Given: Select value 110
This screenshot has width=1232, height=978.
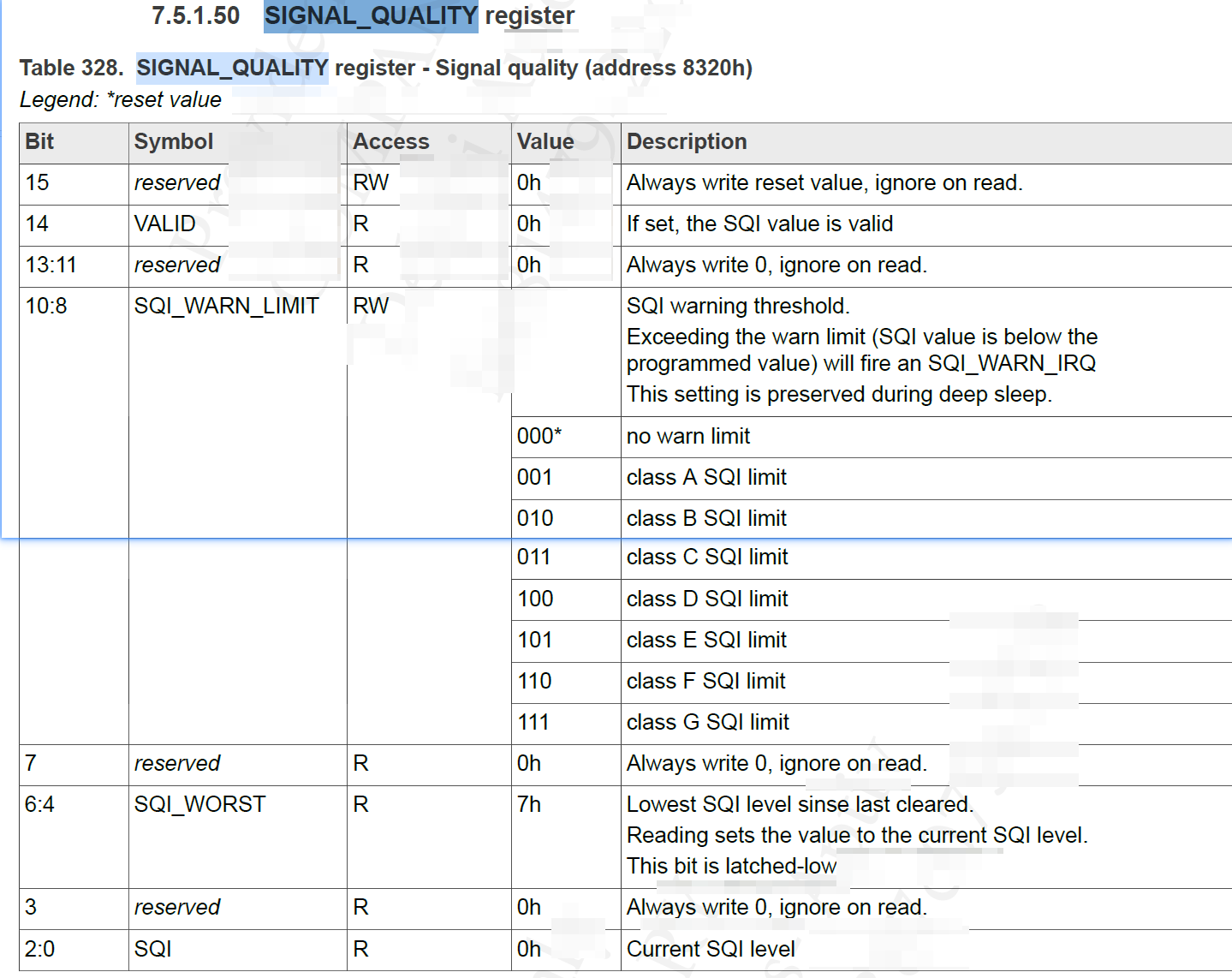Looking at the screenshot, I should point(534,681).
